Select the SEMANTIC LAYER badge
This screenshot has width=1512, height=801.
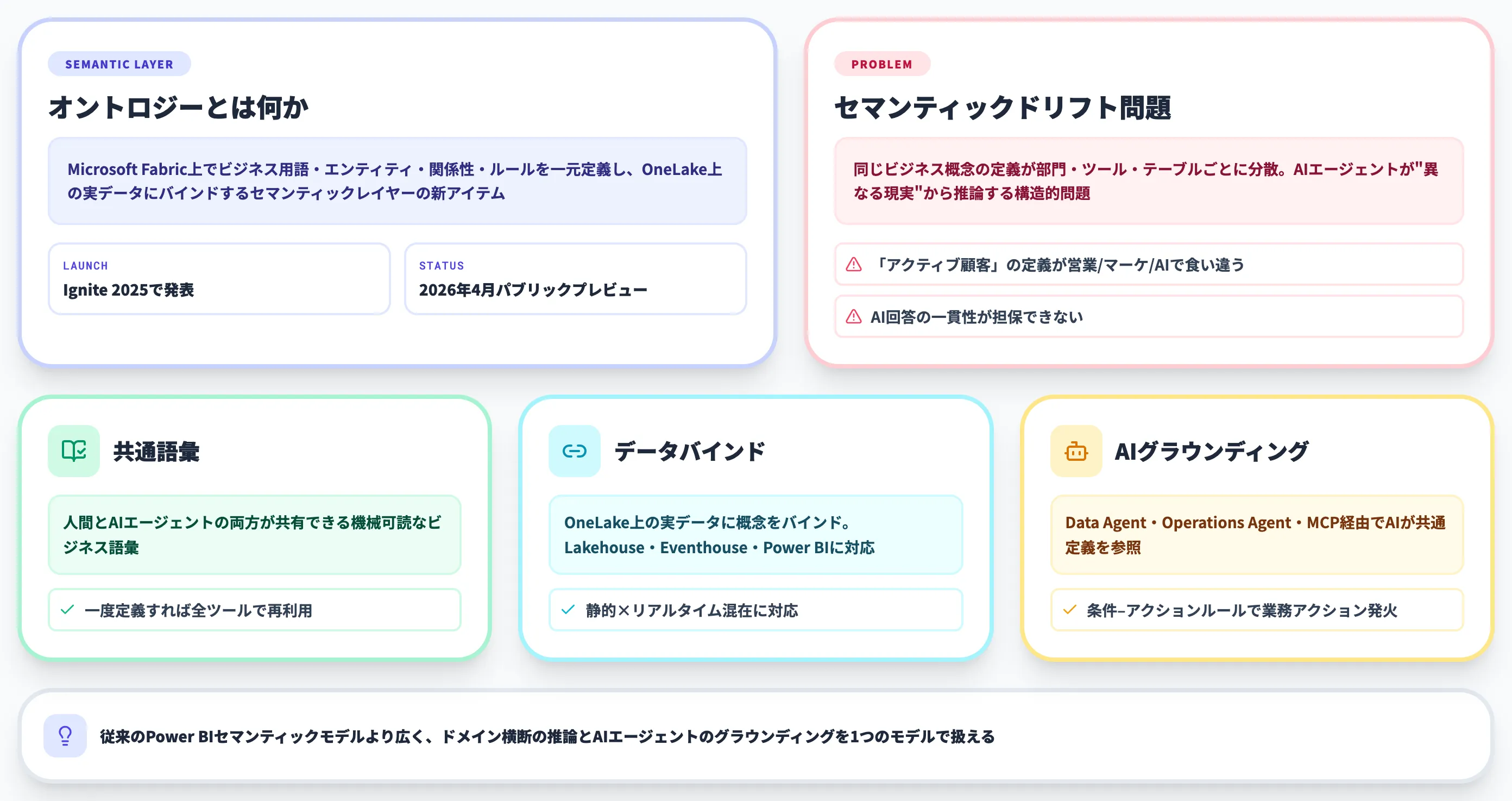click(x=119, y=64)
